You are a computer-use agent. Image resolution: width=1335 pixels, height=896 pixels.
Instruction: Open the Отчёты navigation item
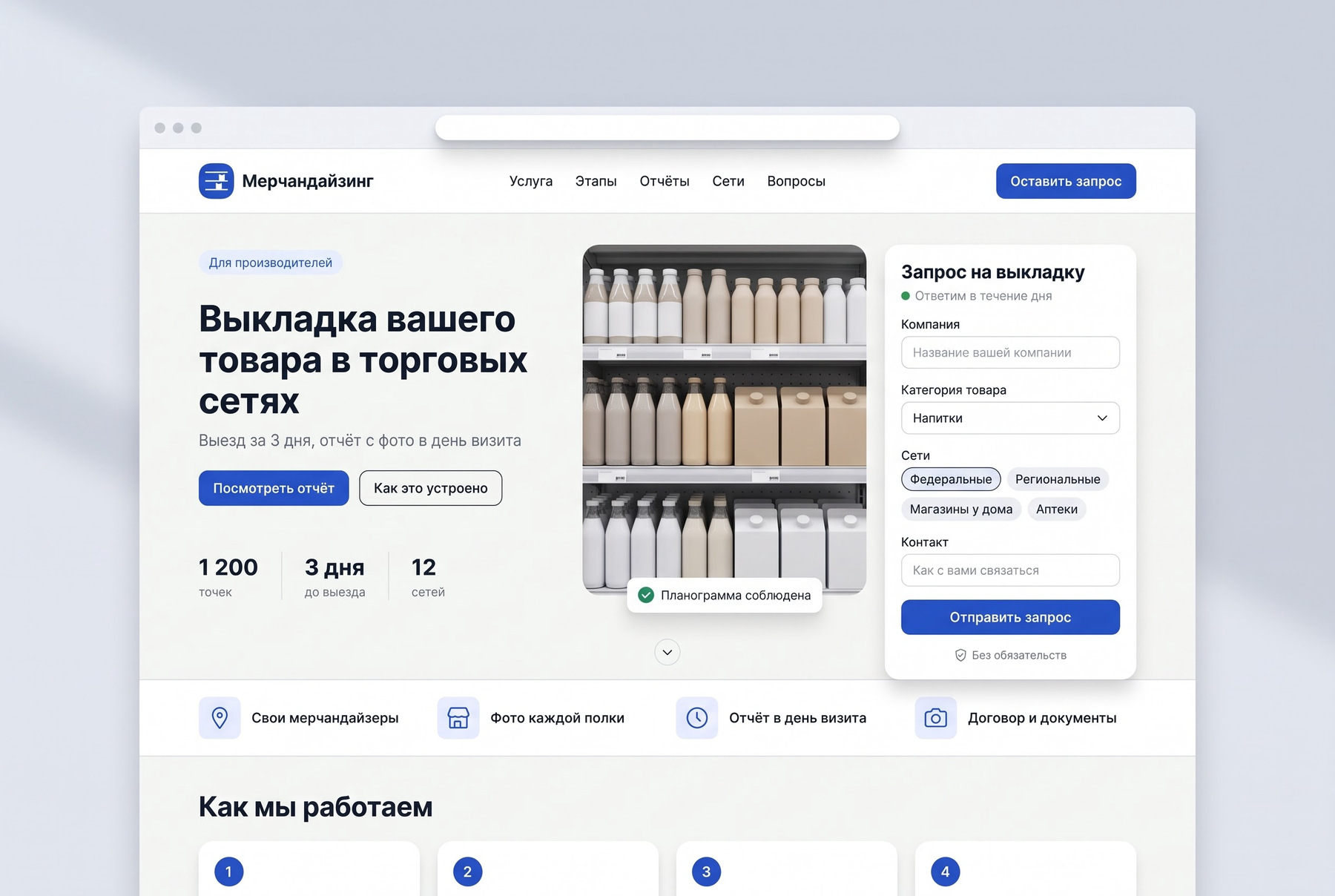click(665, 181)
